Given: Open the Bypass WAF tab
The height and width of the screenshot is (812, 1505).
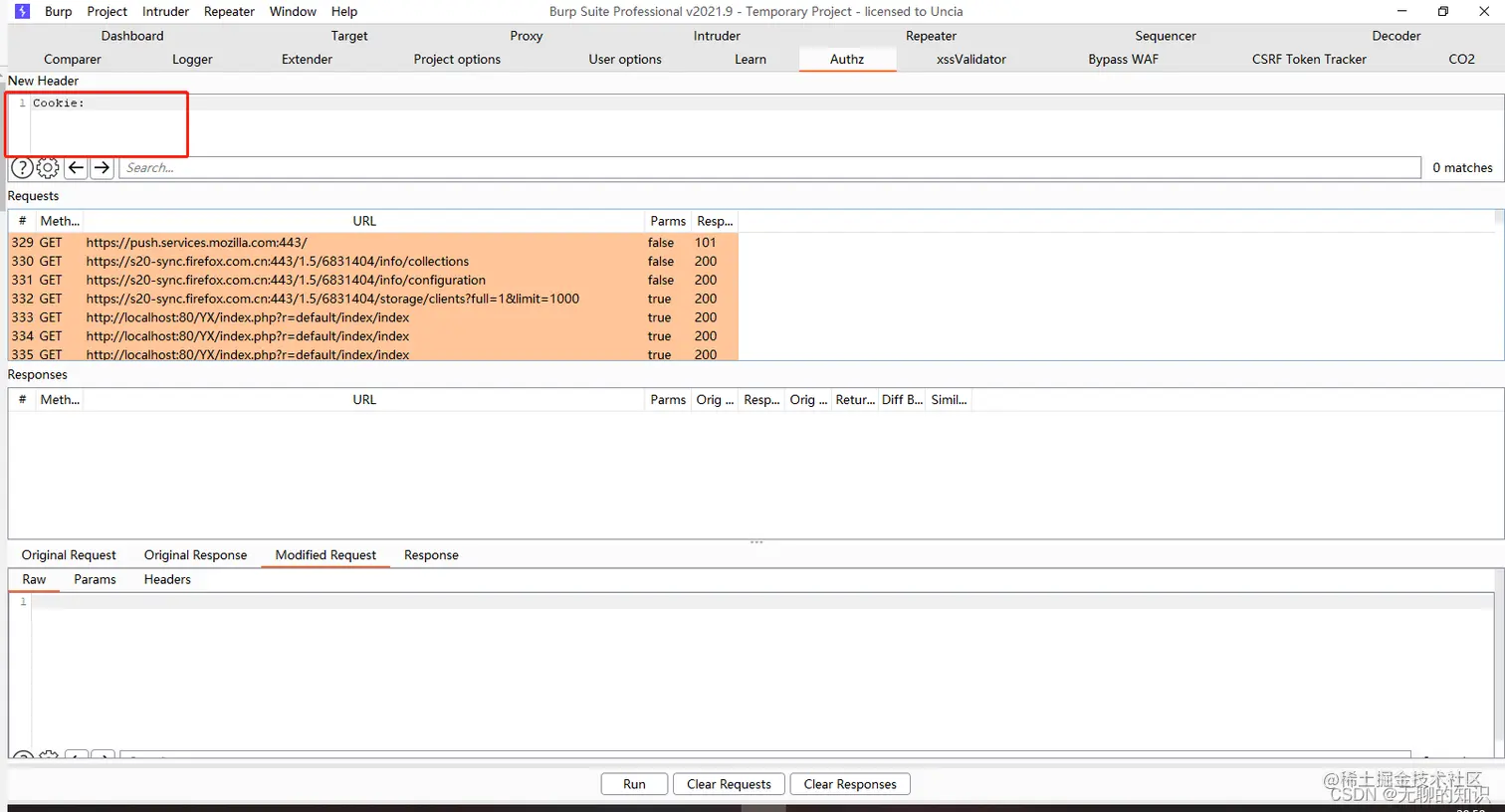Looking at the screenshot, I should tap(1124, 59).
